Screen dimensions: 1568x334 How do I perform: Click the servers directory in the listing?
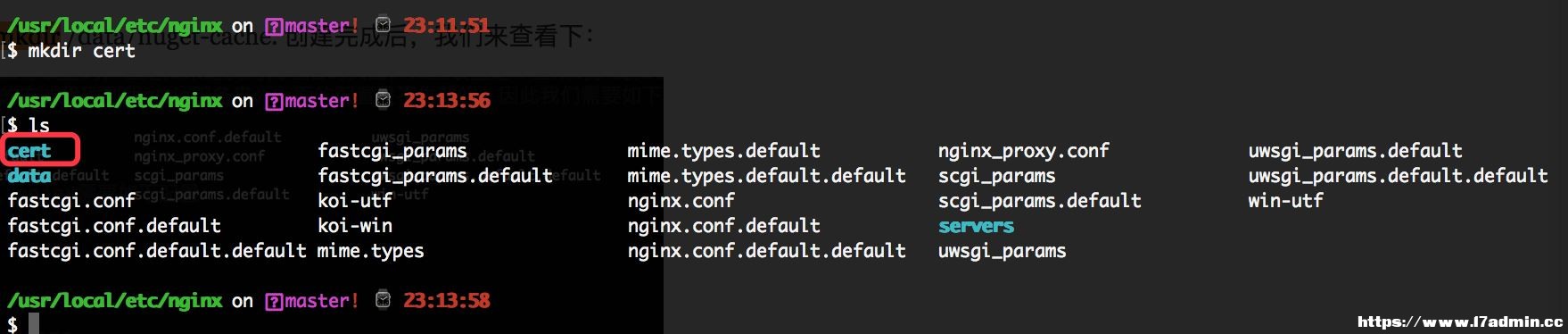[x=976, y=226]
